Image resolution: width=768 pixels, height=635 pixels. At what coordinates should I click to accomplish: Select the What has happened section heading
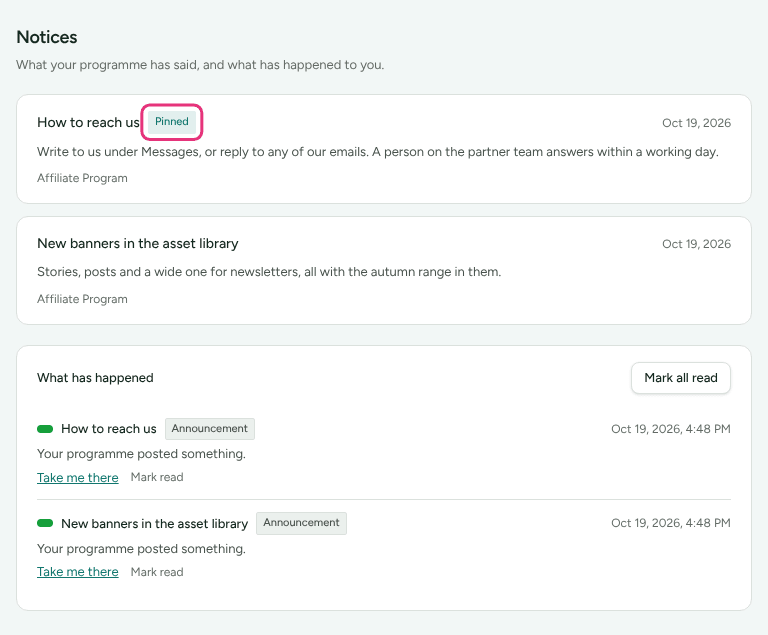coord(96,378)
